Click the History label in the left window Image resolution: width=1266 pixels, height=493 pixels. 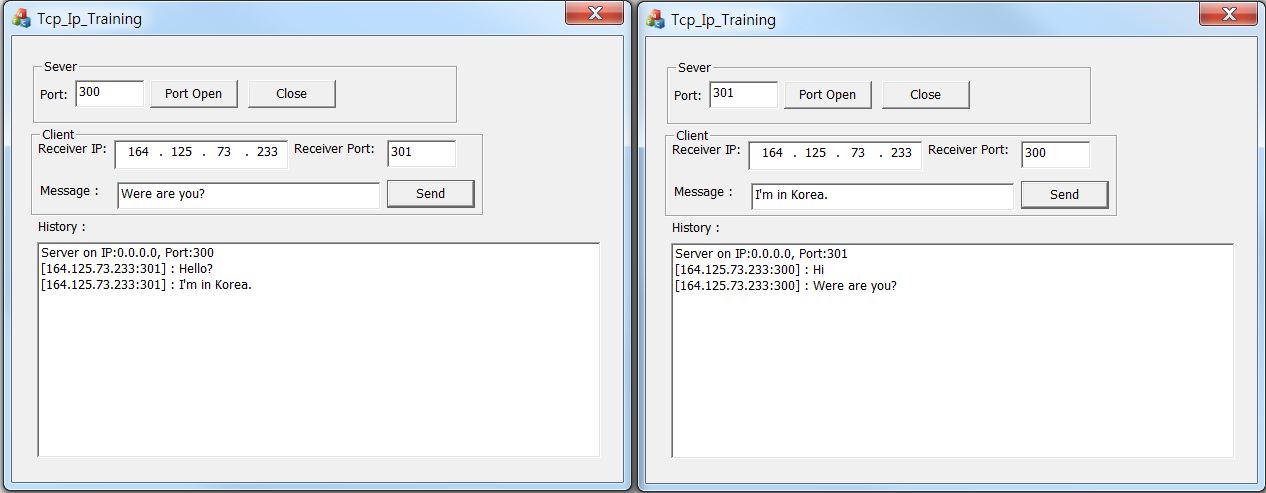coord(62,227)
